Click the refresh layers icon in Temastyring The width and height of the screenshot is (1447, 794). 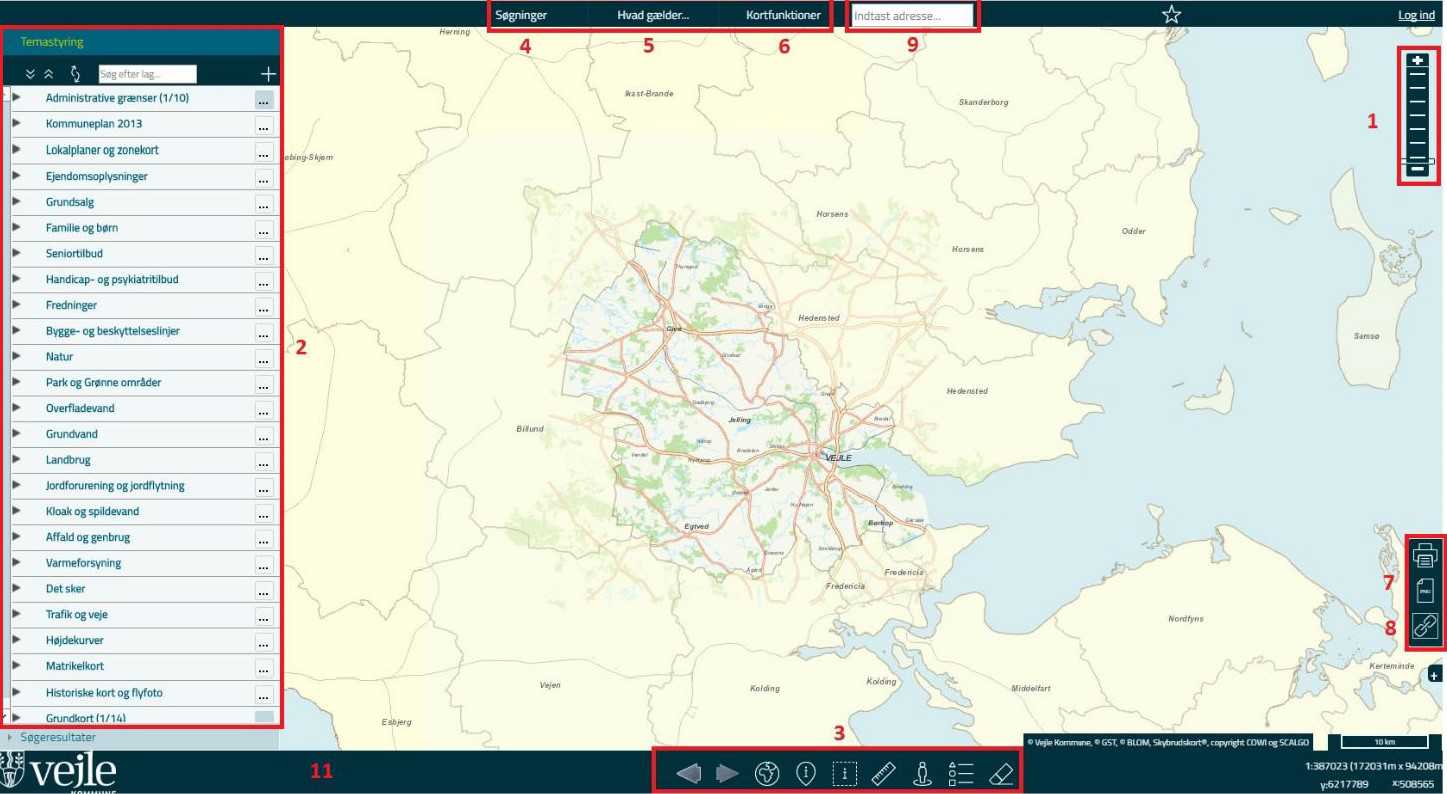pos(74,74)
